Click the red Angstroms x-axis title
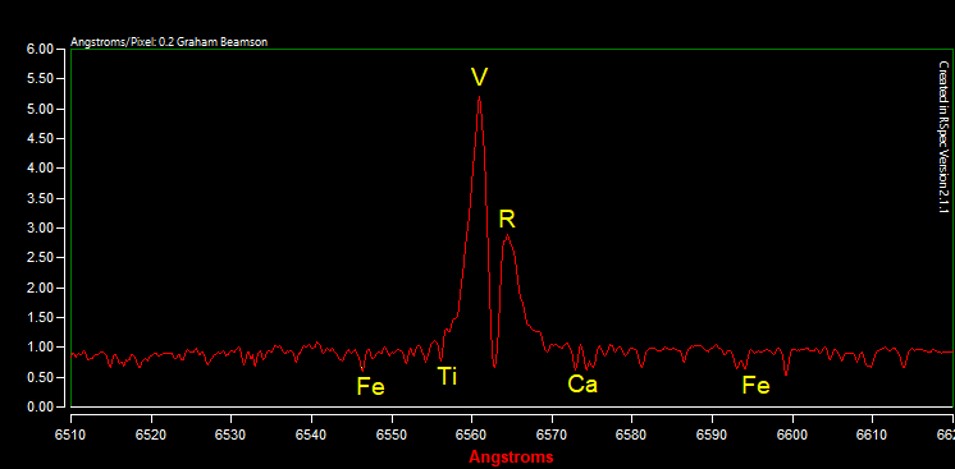Image resolution: width=955 pixels, height=469 pixels. click(511, 457)
